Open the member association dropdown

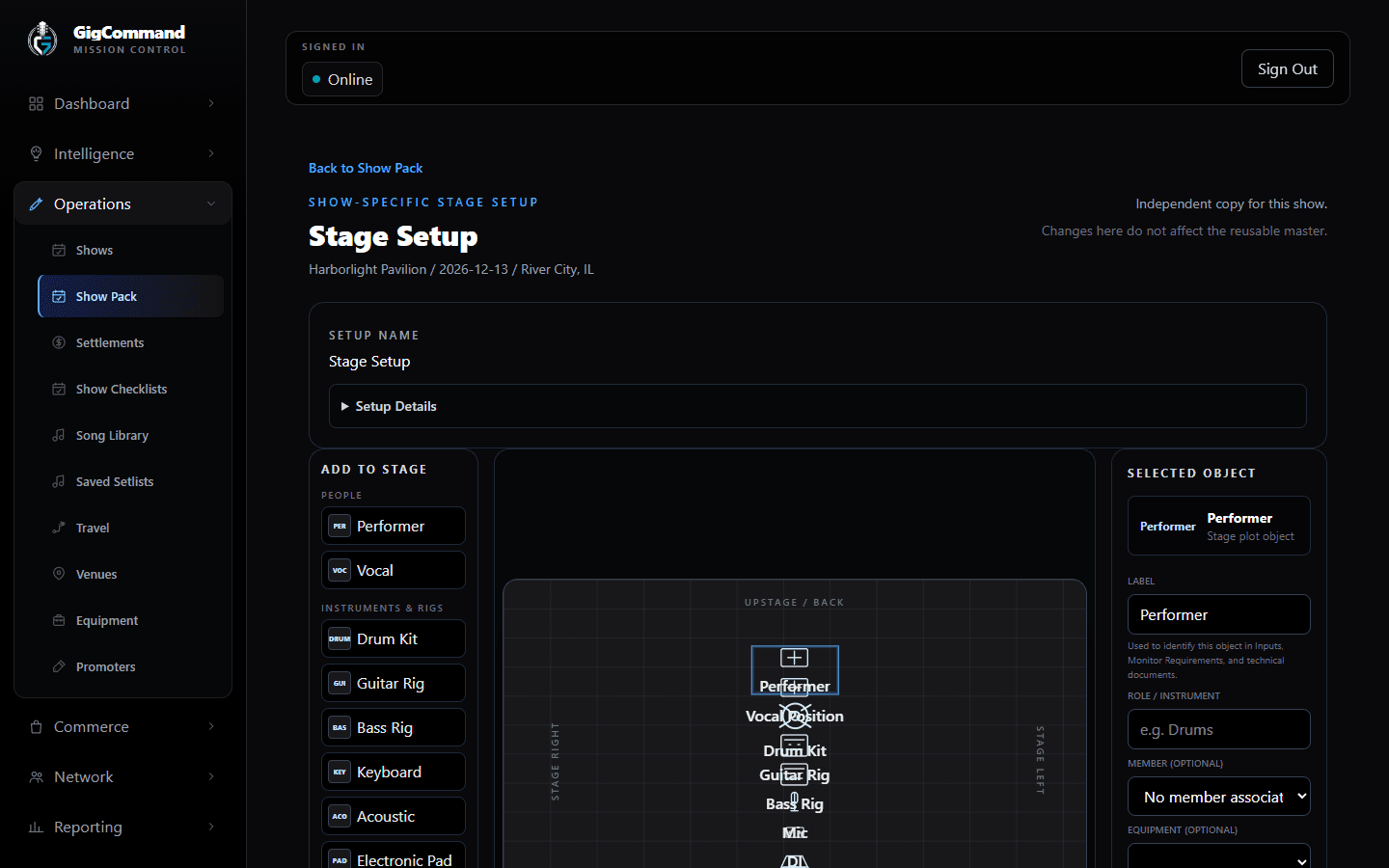click(x=1219, y=797)
